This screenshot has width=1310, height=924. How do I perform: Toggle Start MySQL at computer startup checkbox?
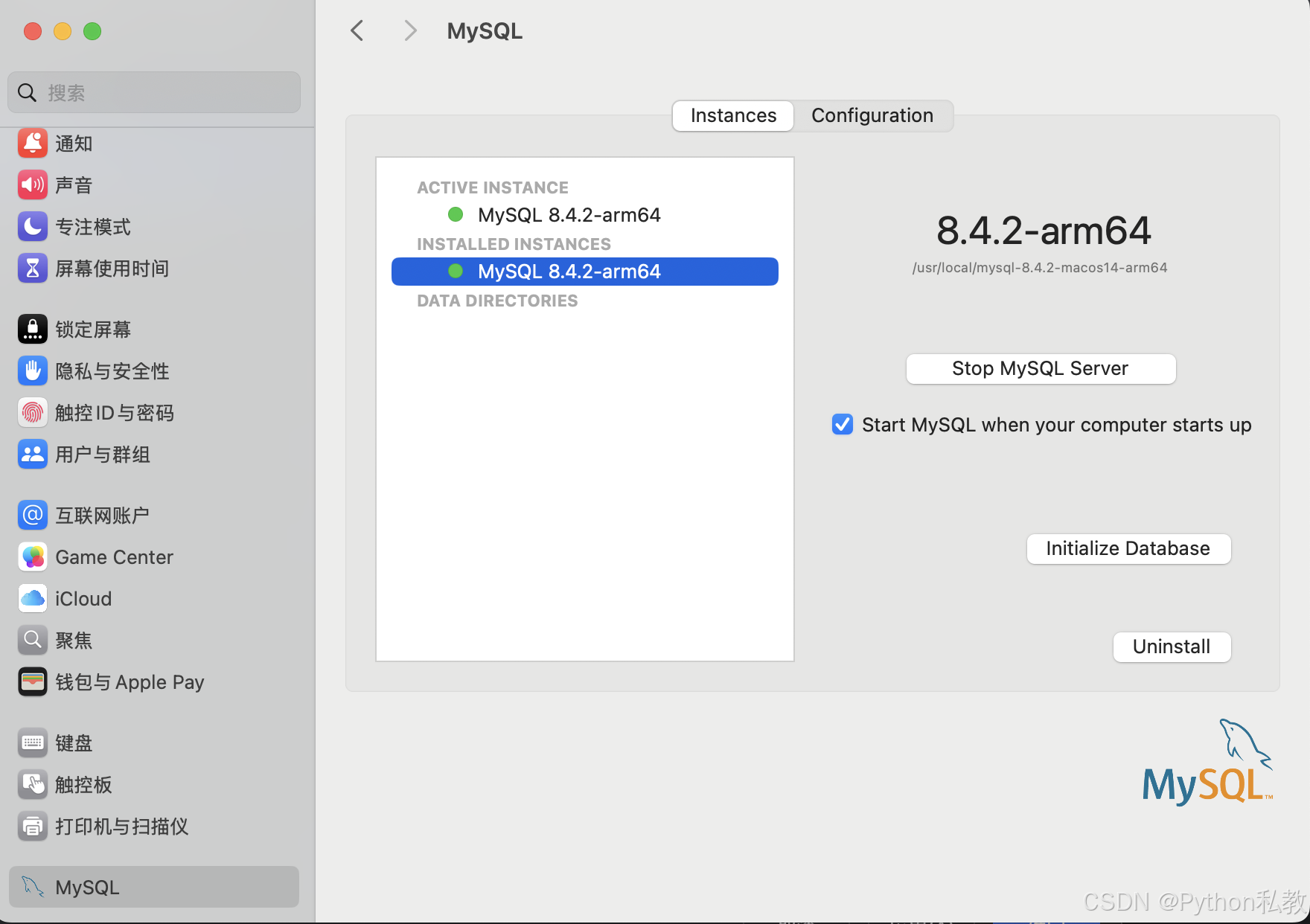coord(843,425)
